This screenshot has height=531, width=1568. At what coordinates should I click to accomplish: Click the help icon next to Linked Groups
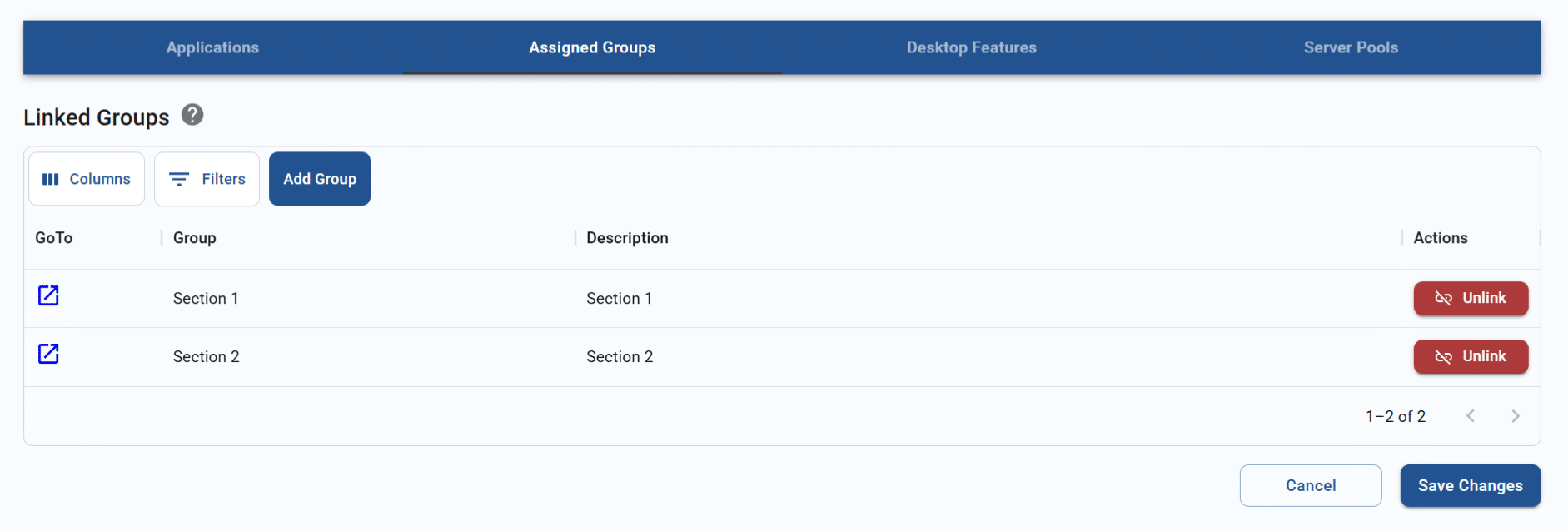pos(192,116)
